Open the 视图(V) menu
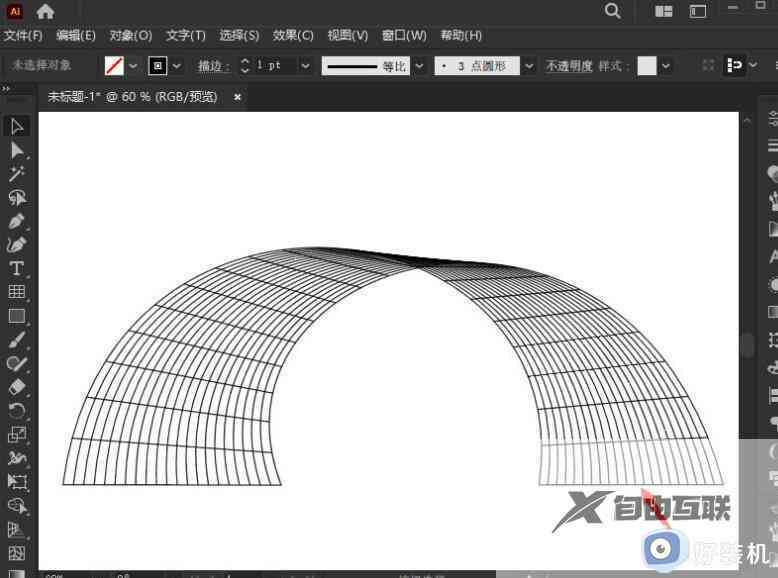The width and height of the screenshot is (778, 578). tap(347, 35)
